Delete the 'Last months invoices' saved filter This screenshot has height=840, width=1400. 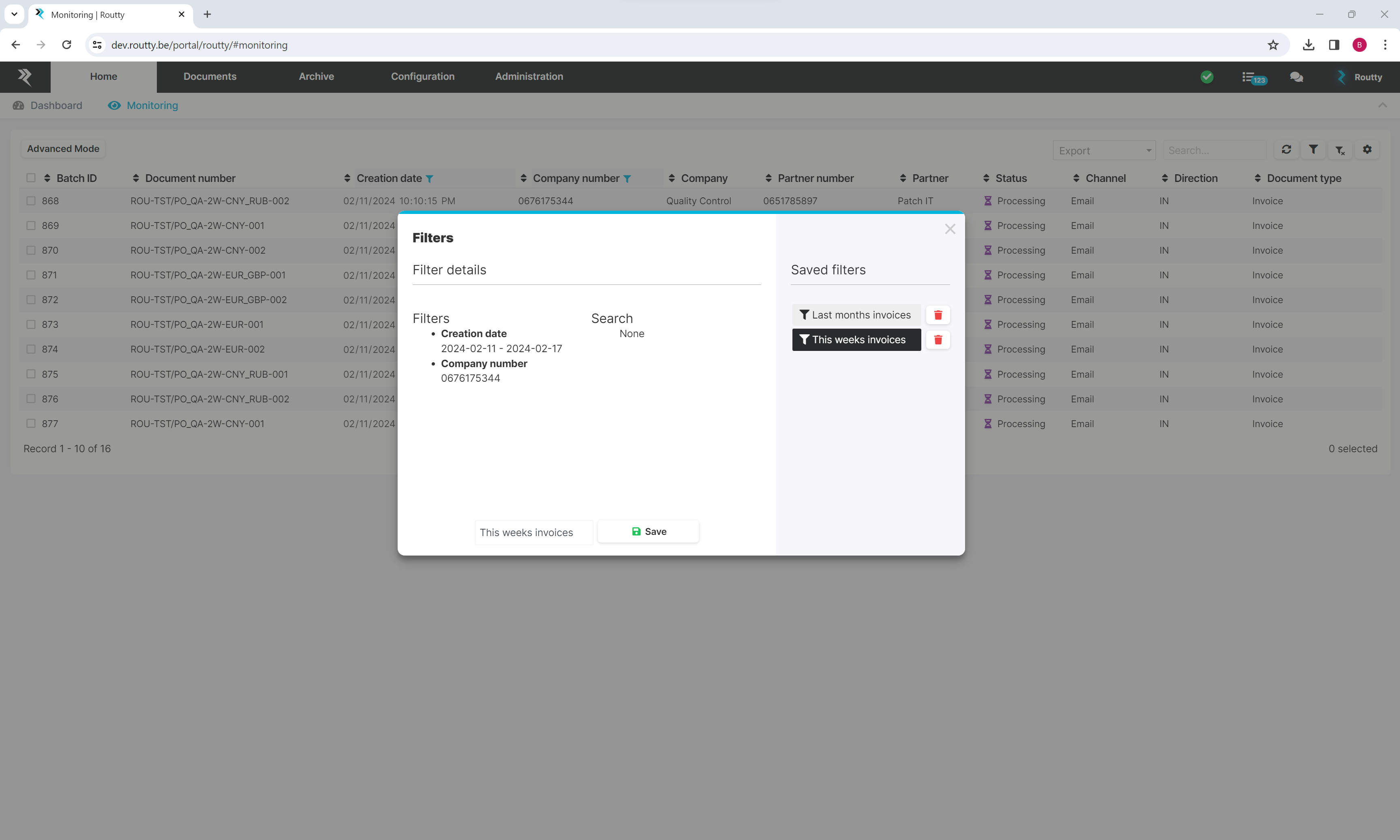pyautogui.click(x=938, y=315)
